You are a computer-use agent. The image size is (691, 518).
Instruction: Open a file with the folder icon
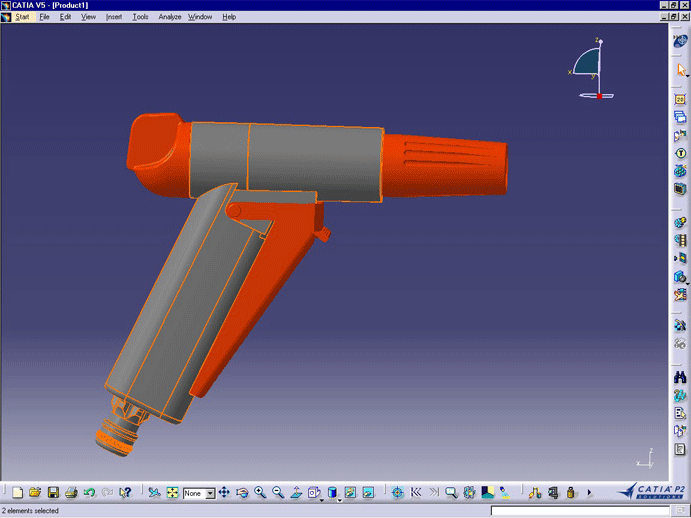click(x=35, y=493)
